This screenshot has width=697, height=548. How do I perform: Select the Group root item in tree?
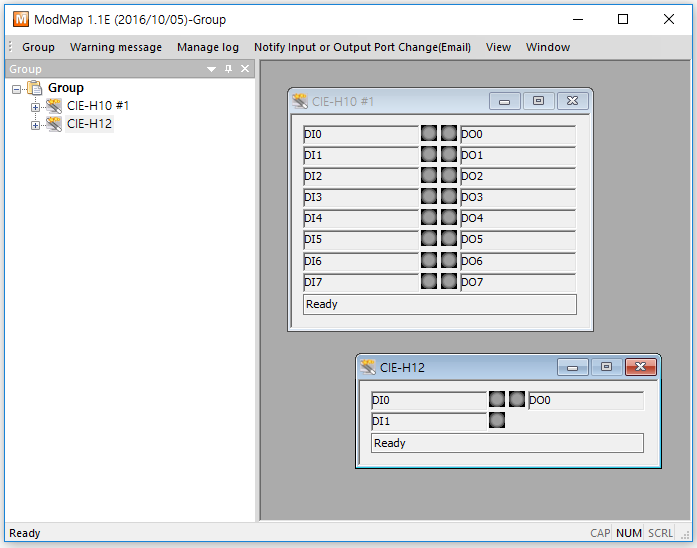coord(66,88)
